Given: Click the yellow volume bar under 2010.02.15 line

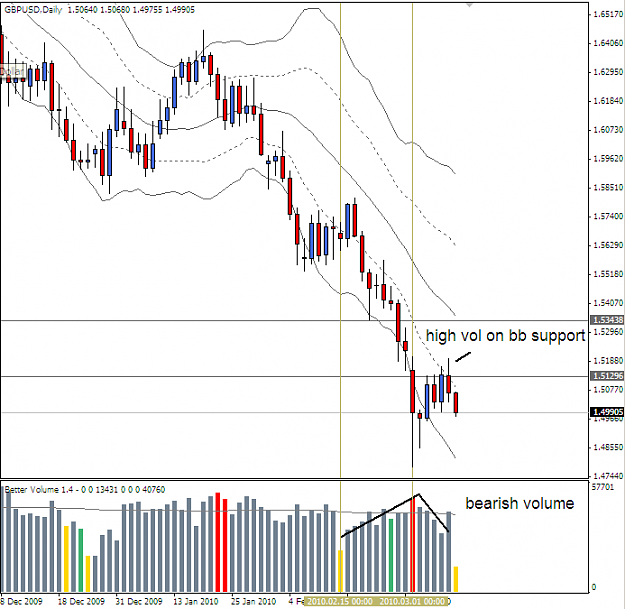Looking at the screenshot, I should click(340, 571).
